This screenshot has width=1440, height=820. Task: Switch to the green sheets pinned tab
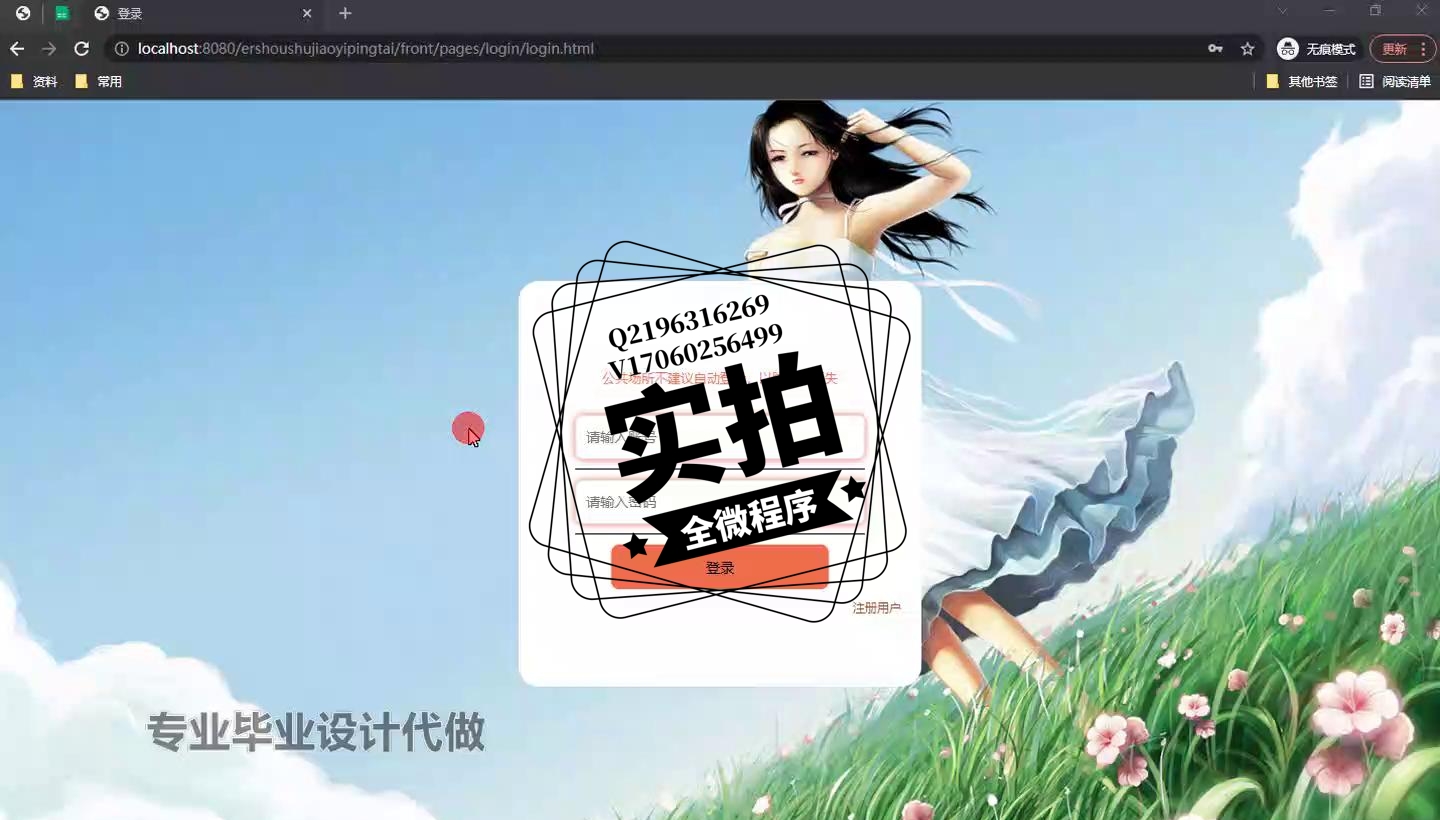pyautogui.click(x=62, y=14)
